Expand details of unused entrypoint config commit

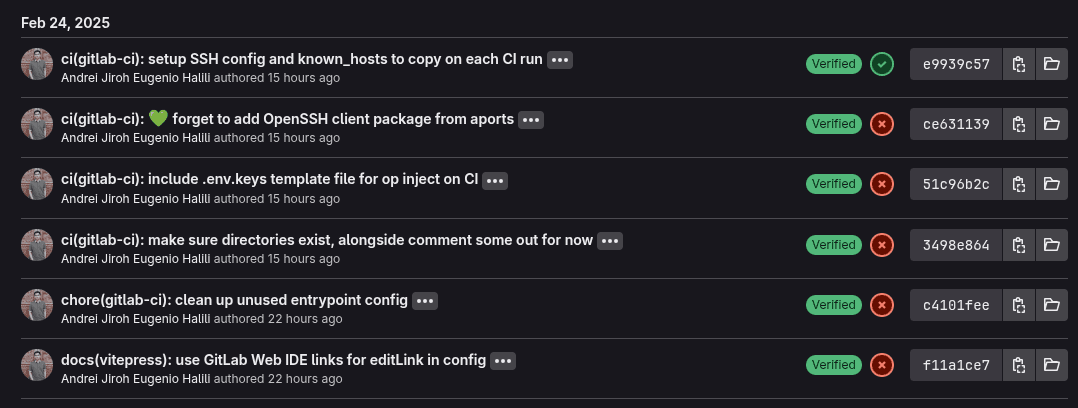tap(425, 300)
